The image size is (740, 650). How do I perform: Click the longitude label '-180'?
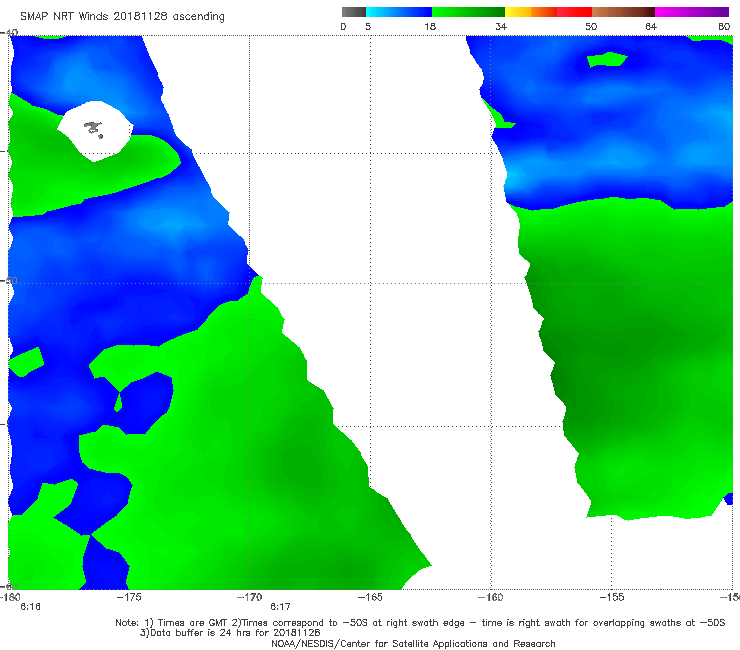[x=10, y=597]
